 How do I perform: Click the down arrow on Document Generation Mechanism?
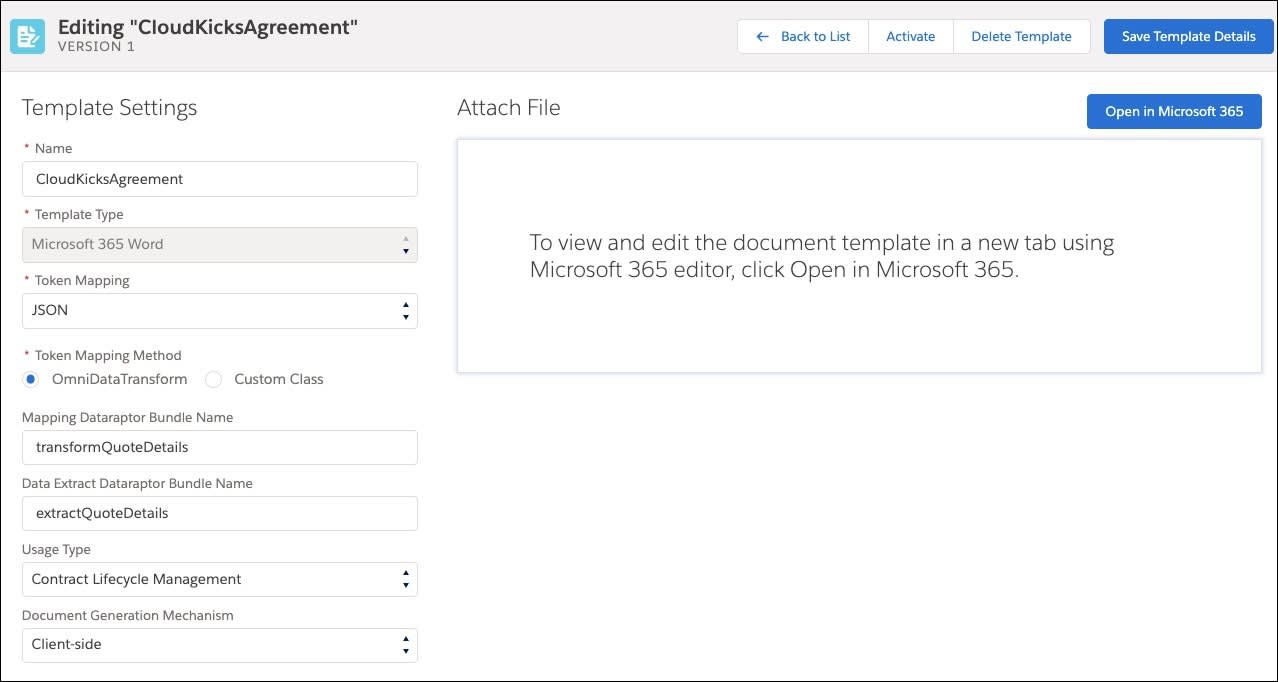pos(406,651)
